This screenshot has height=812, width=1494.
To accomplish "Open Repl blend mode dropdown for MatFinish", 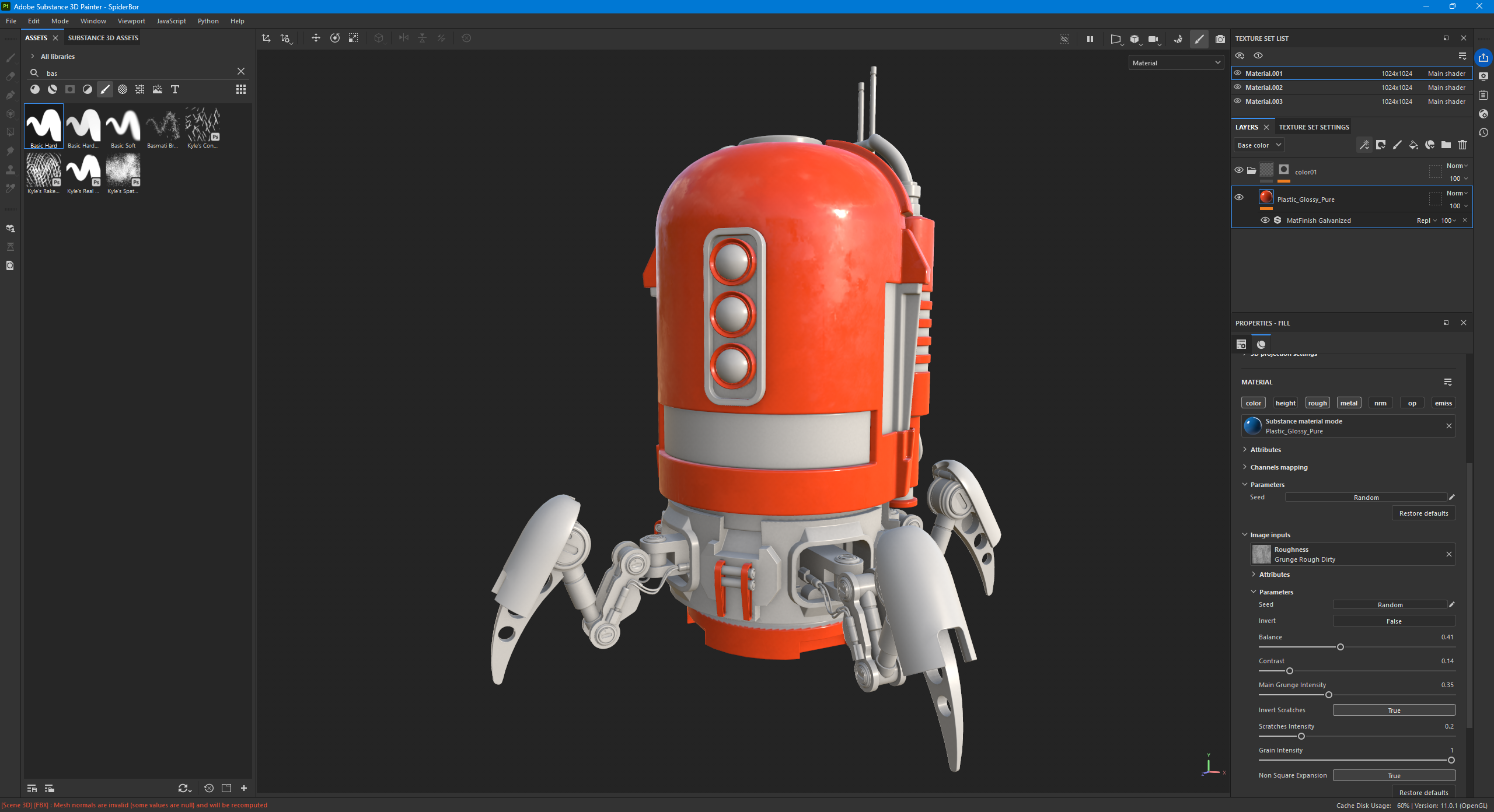I will (1426, 220).
